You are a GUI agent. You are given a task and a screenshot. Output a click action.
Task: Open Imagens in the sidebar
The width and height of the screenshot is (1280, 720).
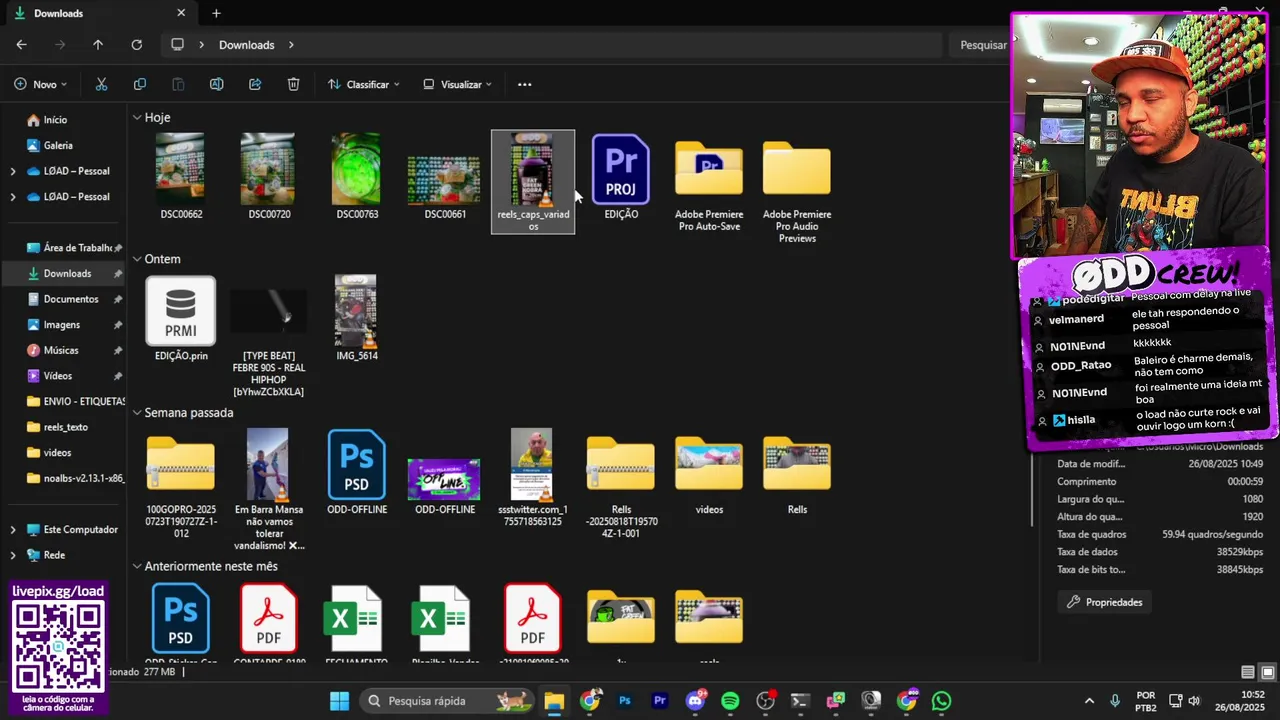pyautogui.click(x=62, y=325)
